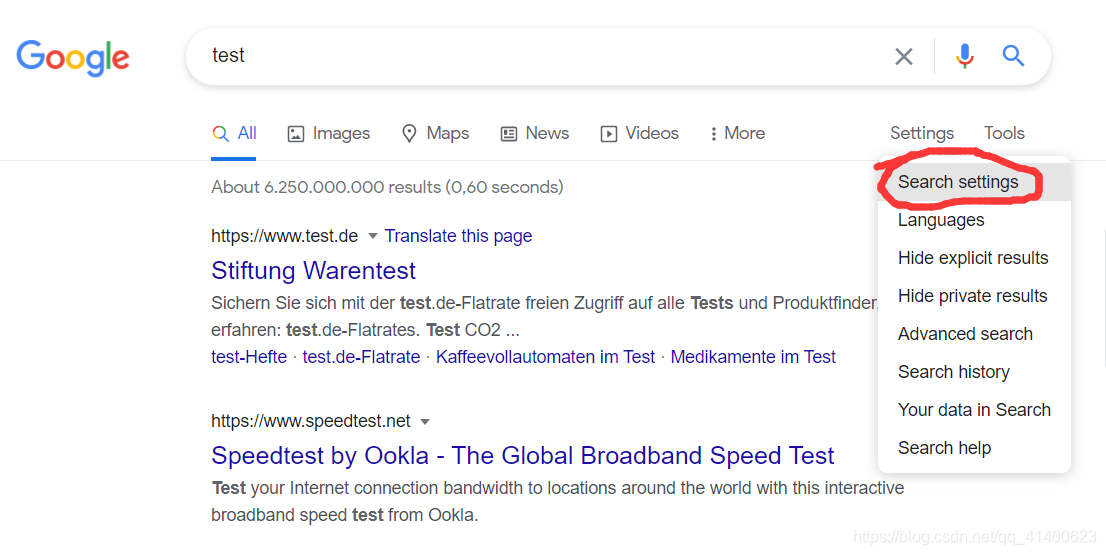The image size is (1106, 555).
Task: Open the Tools button
Action: 1004,133
